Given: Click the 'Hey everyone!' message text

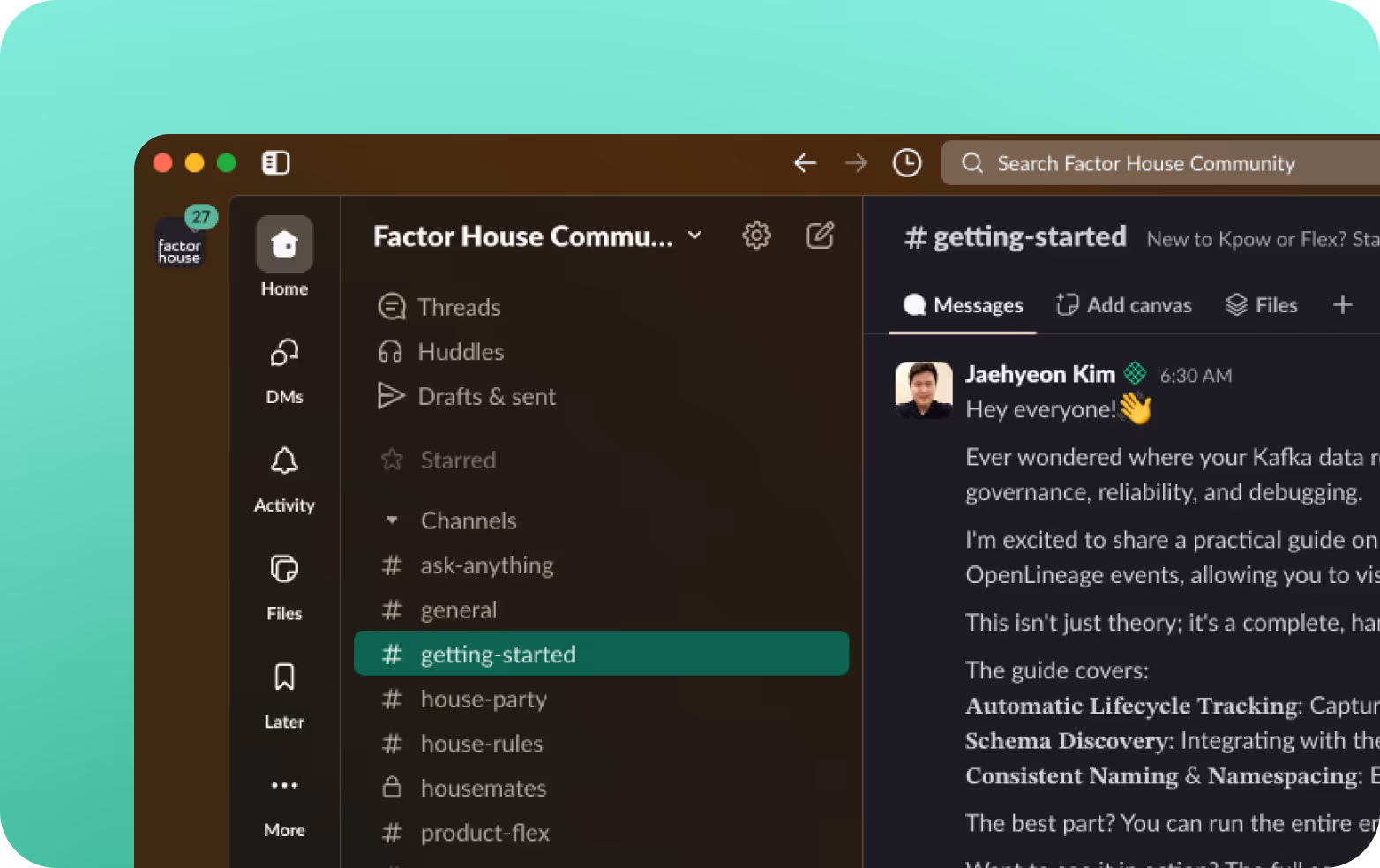Looking at the screenshot, I should click(x=1040, y=409).
